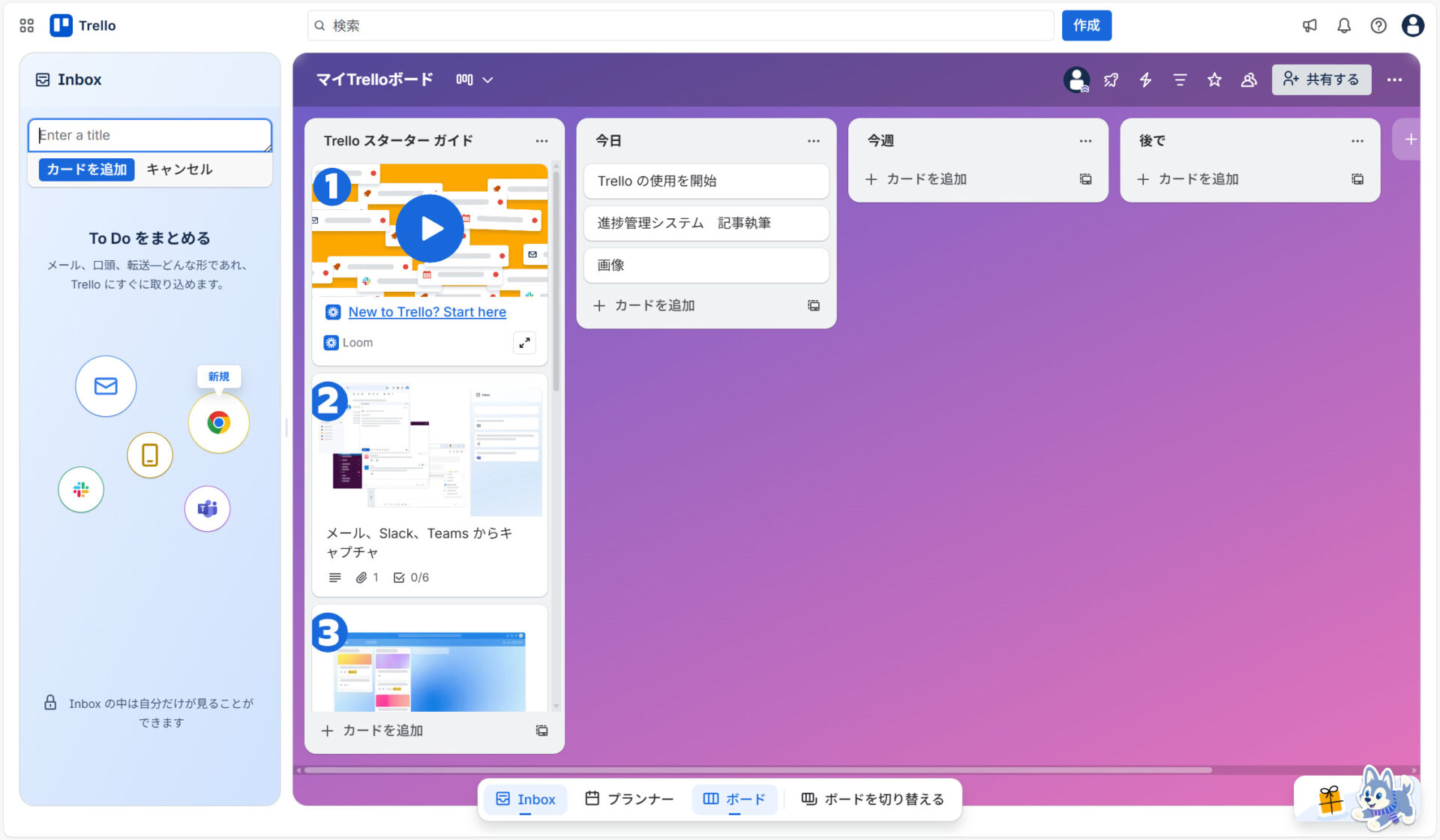Open your account avatar menu
Screen dimensions: 1440x840
(1413, 25)
